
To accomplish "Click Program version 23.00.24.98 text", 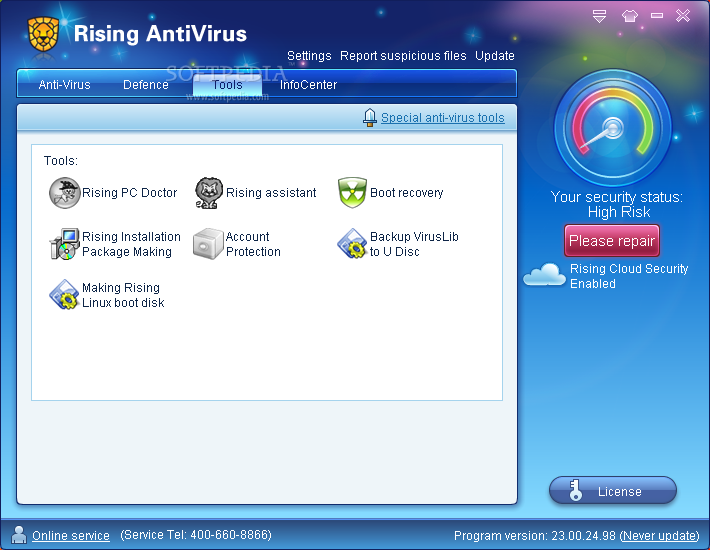I will point(535,536).
